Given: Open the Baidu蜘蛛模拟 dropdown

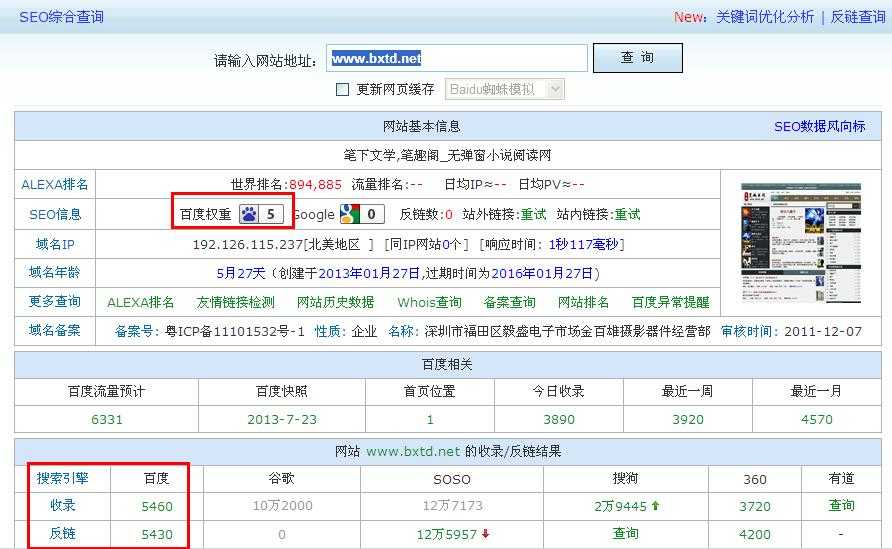Looking at the screenshot, I should [x=505, y=89].
